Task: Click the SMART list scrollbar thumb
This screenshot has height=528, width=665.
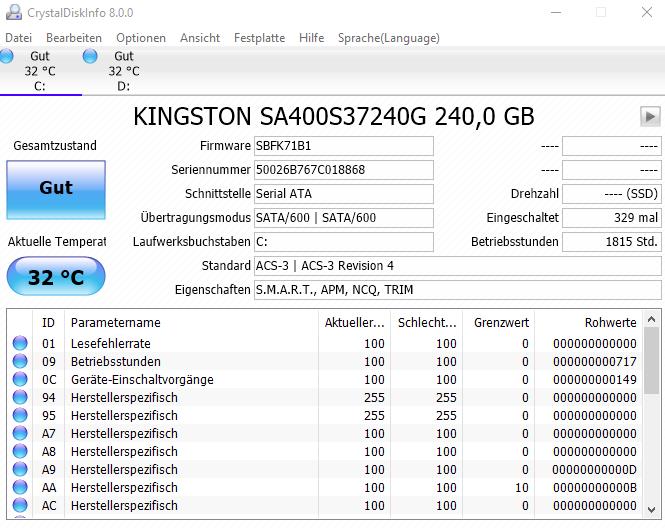Action: coord(652,361)
